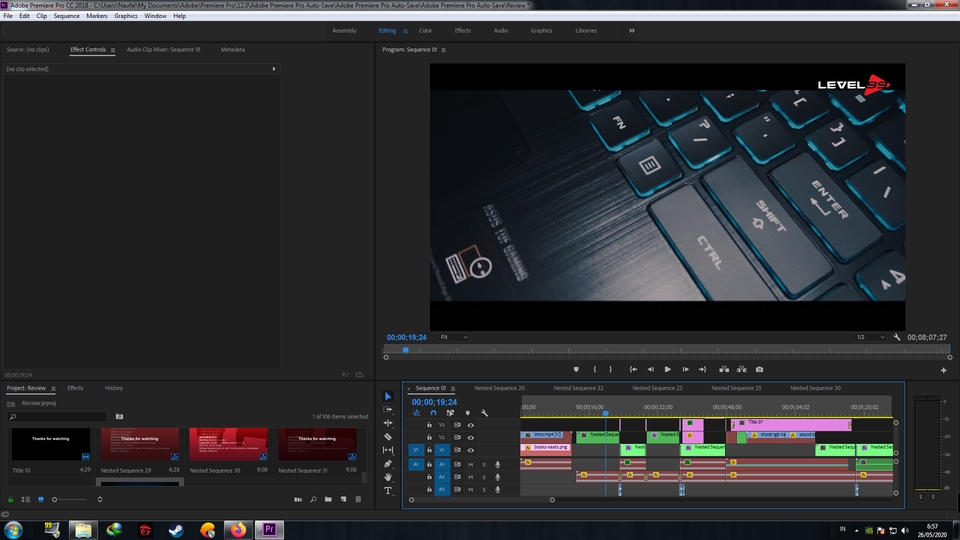Toggle sync lock on V2 track

click(x=457, y=437)
